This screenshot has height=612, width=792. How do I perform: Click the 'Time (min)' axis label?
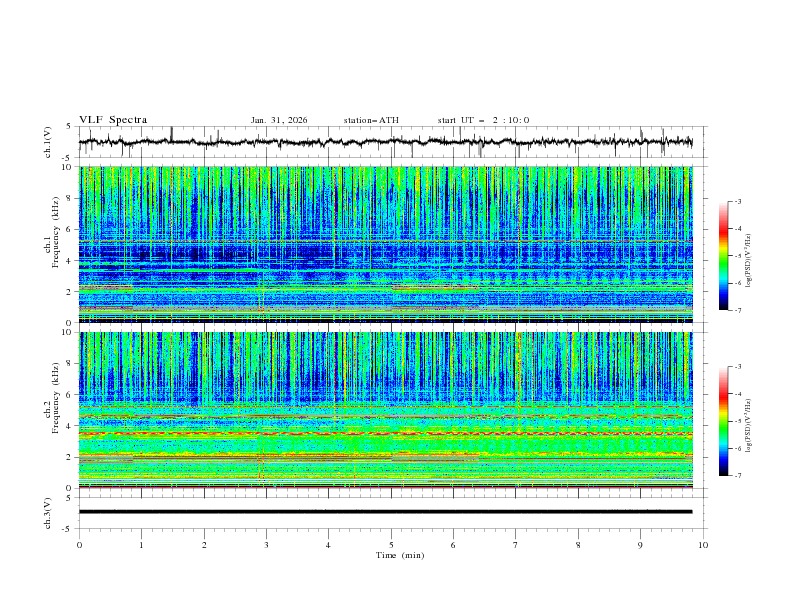pyautogui.click(x=400, y=555)
